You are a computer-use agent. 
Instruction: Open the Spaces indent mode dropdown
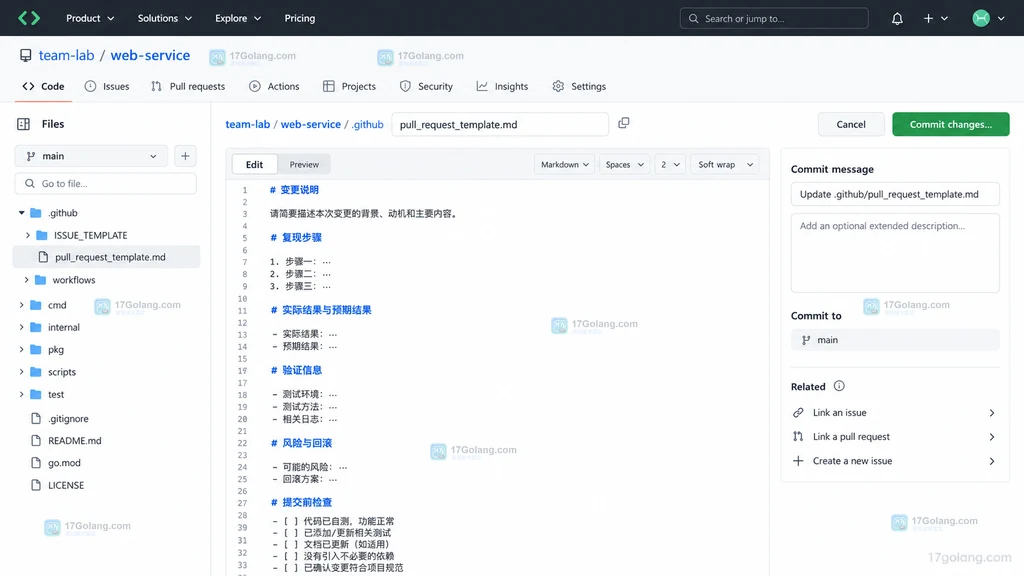(x=624, y=165)
